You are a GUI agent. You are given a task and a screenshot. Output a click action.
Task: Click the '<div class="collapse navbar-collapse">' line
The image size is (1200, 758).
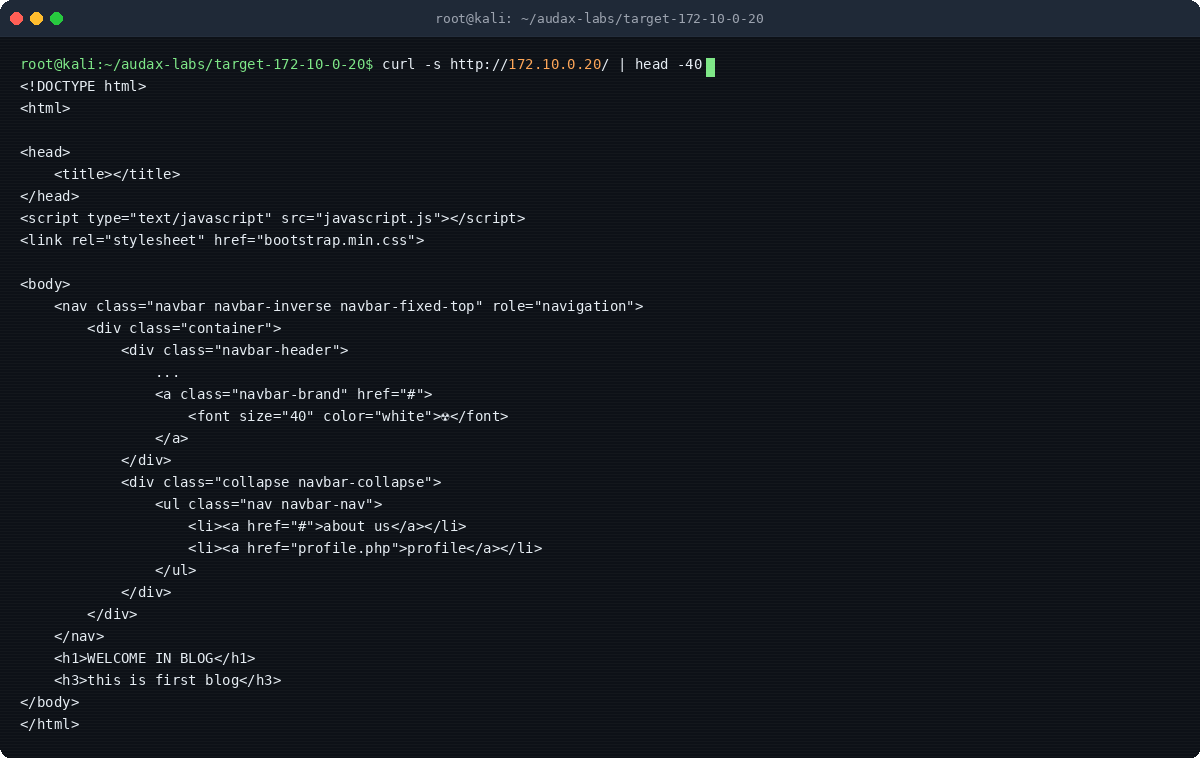tap(281, 482)
